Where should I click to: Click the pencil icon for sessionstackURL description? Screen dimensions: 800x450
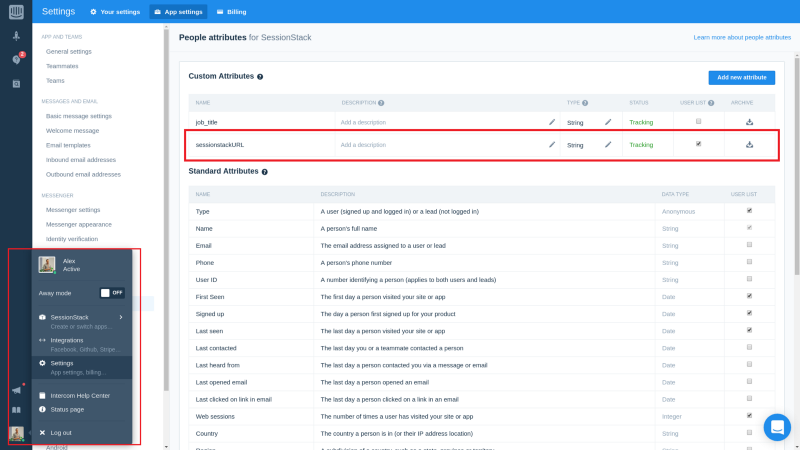pyautogui.click(x=552, y=144)
